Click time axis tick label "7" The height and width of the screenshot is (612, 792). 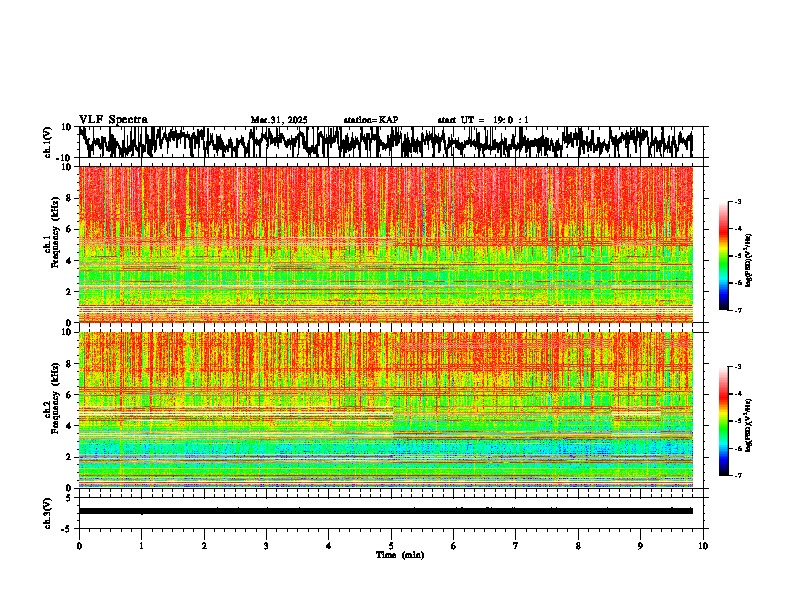click(x=516, y=546)
